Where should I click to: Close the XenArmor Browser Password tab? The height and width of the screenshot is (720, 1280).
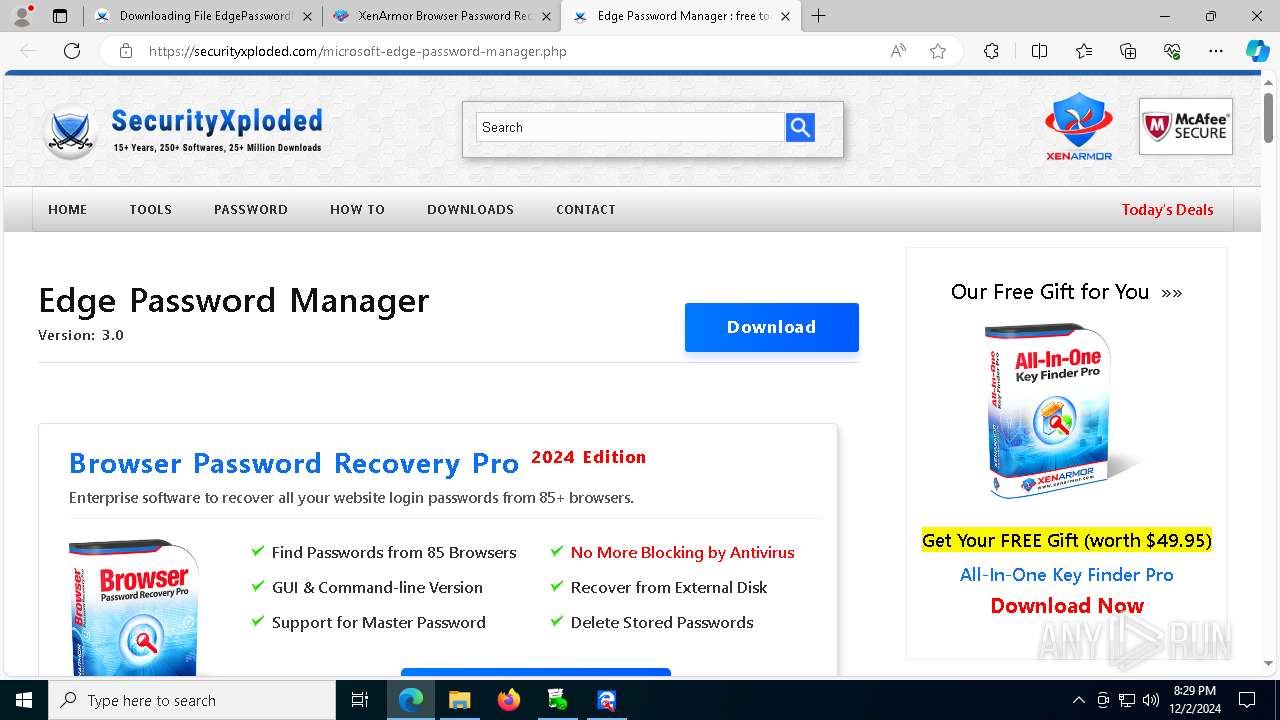coord(546,16)
